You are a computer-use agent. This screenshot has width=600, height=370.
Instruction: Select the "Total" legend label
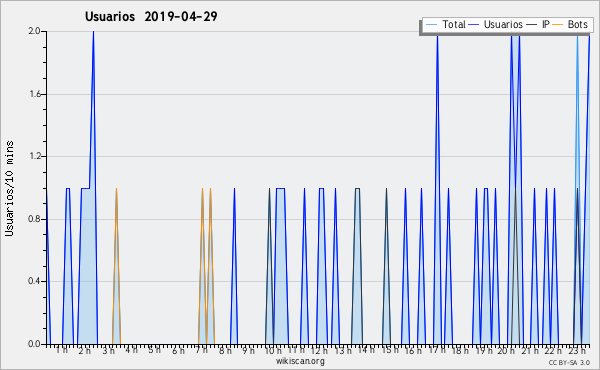454,24
